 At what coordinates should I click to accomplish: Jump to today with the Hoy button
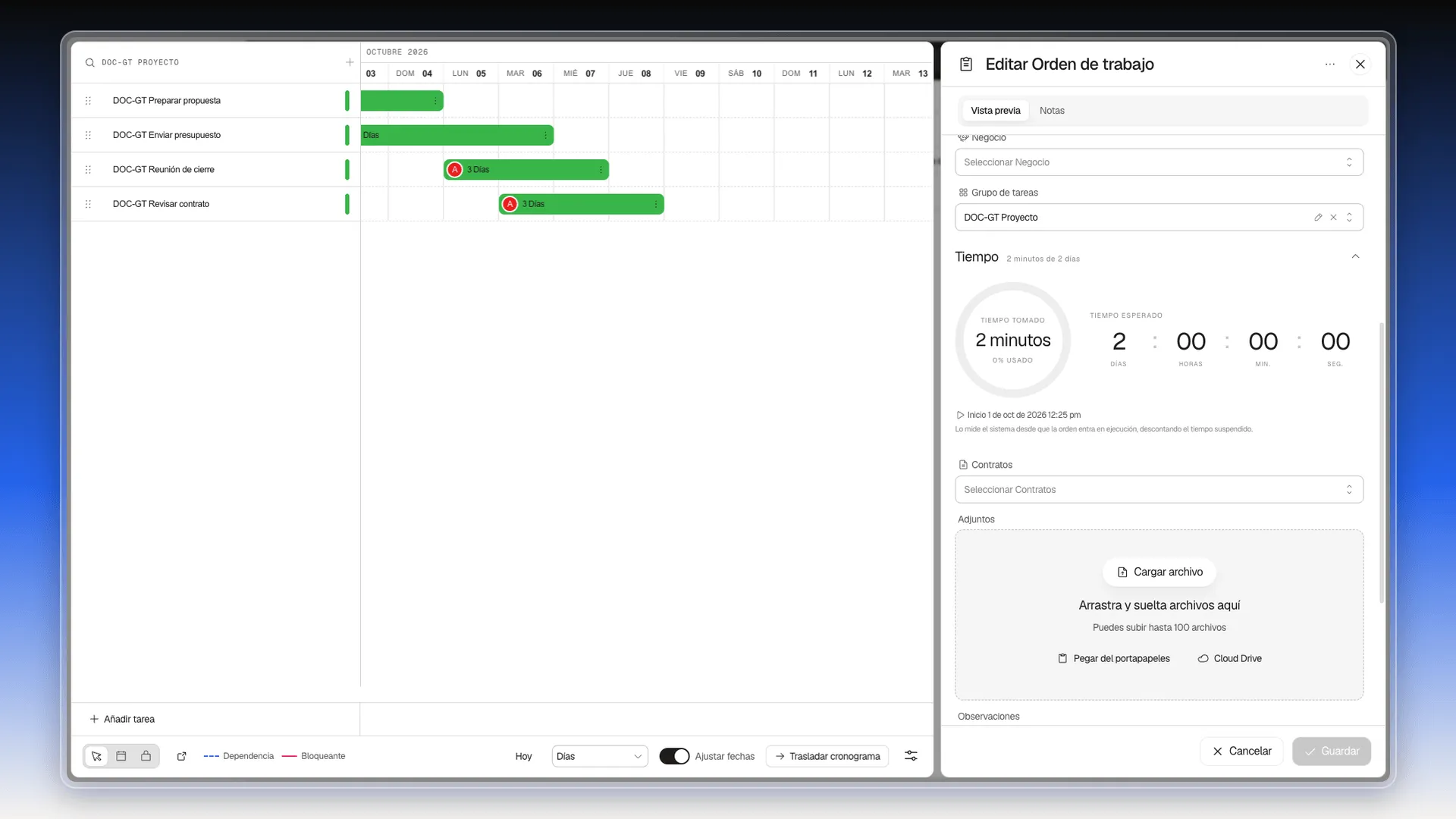click(x=523, y=756)
